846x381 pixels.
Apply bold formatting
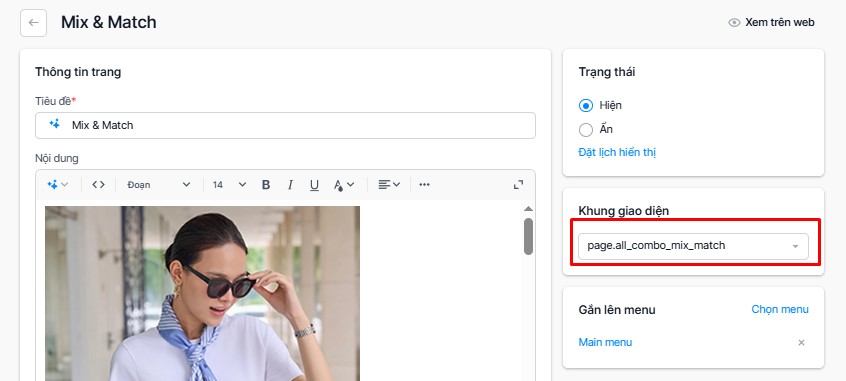[265, 185]
